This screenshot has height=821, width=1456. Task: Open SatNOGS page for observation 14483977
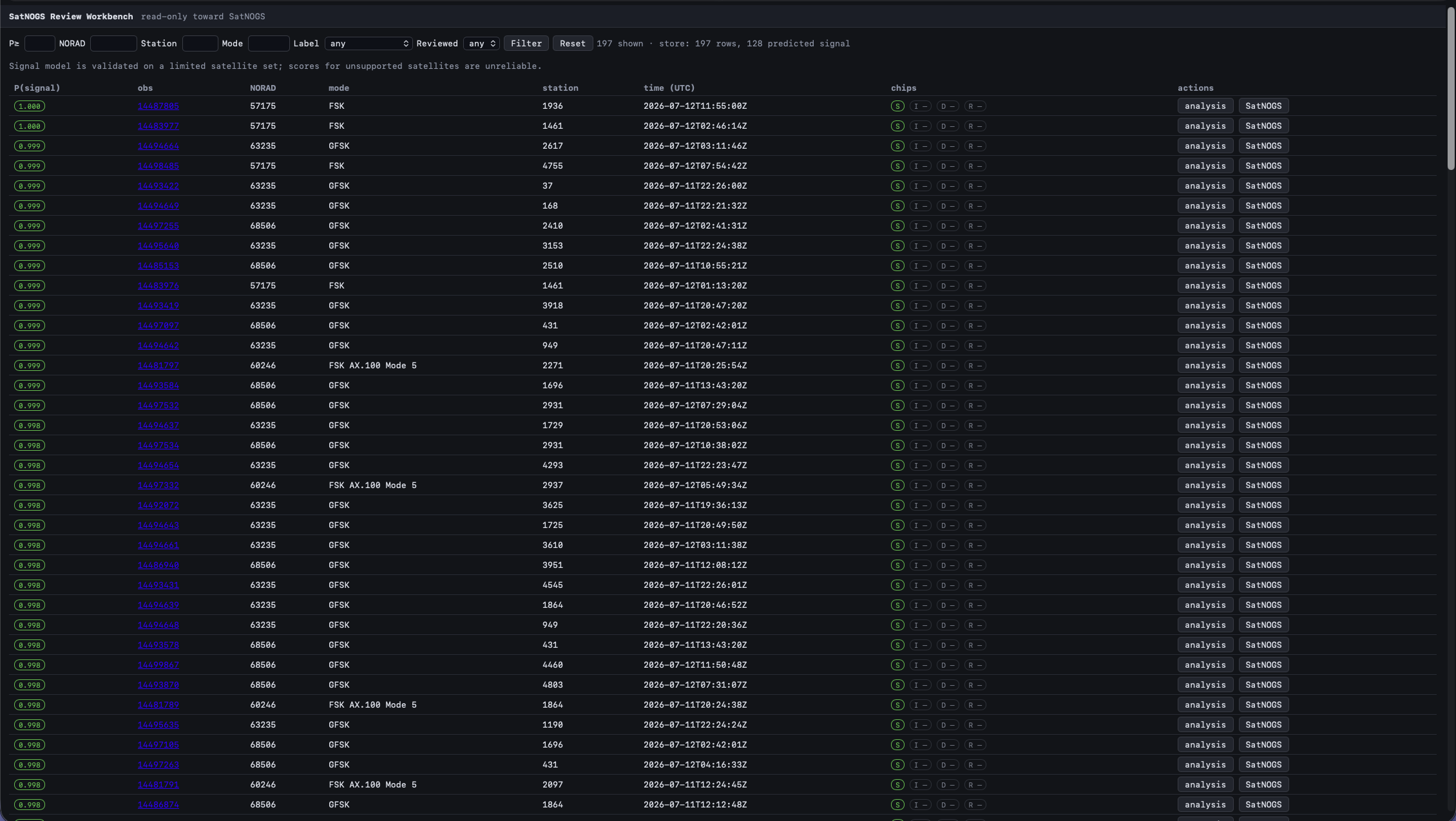point(1263,126)
